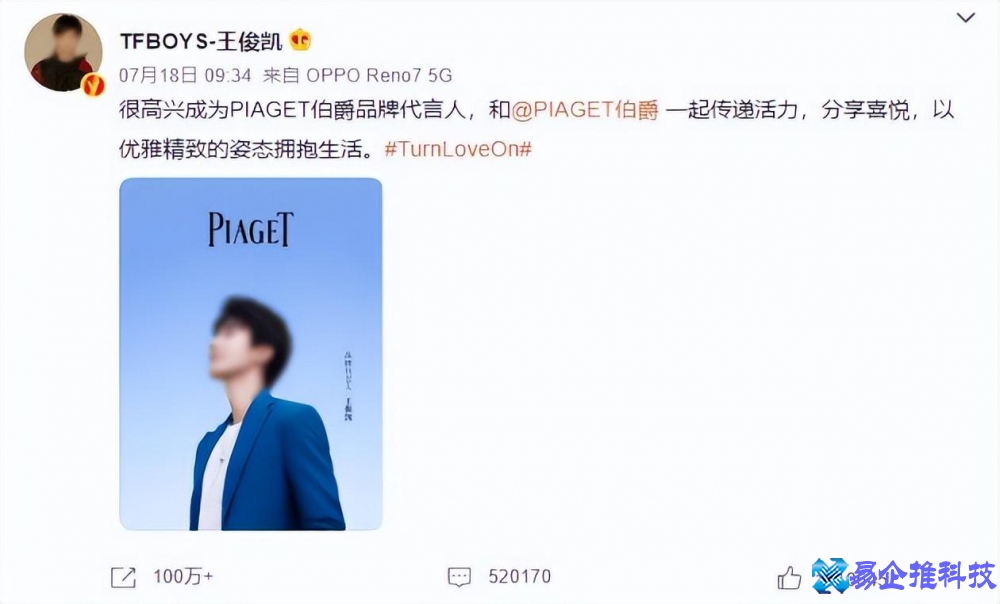Open the @PIAGET伯爵 mention
Image resolution: width=1000 pixels, height=604 pixels.
click(585, 111)
